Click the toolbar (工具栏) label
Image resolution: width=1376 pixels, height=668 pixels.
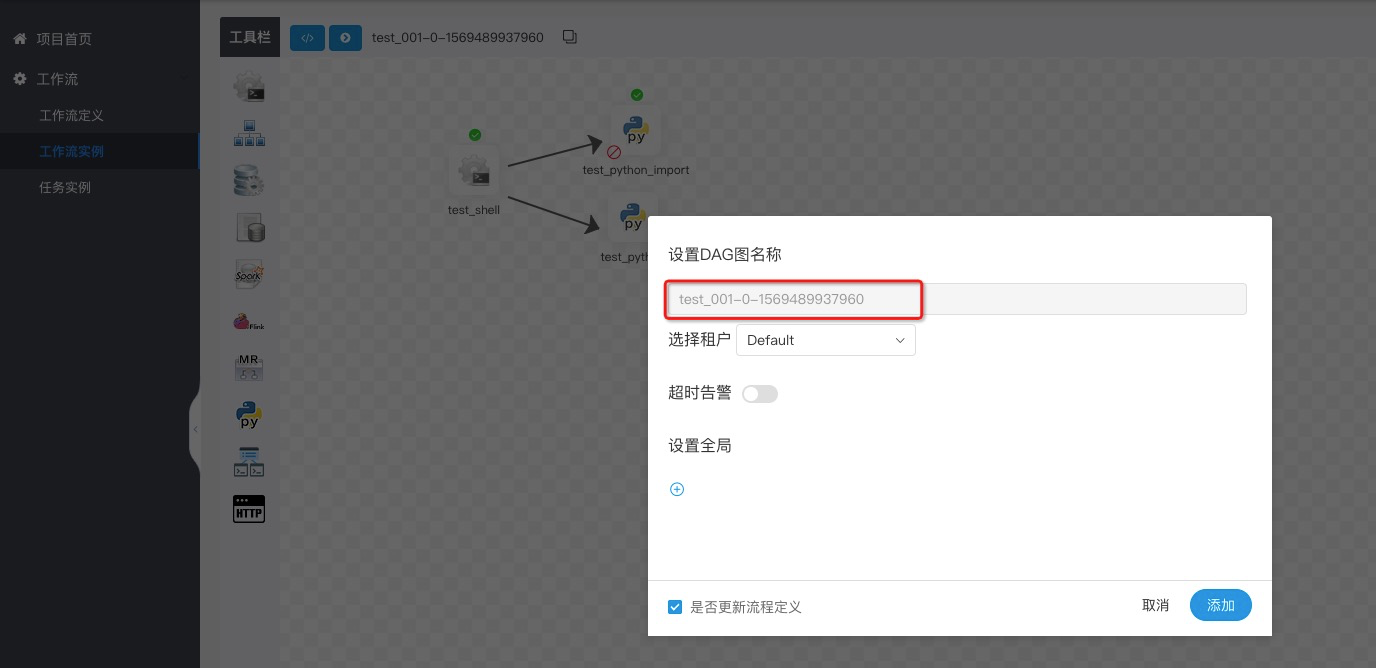point(250,37)
